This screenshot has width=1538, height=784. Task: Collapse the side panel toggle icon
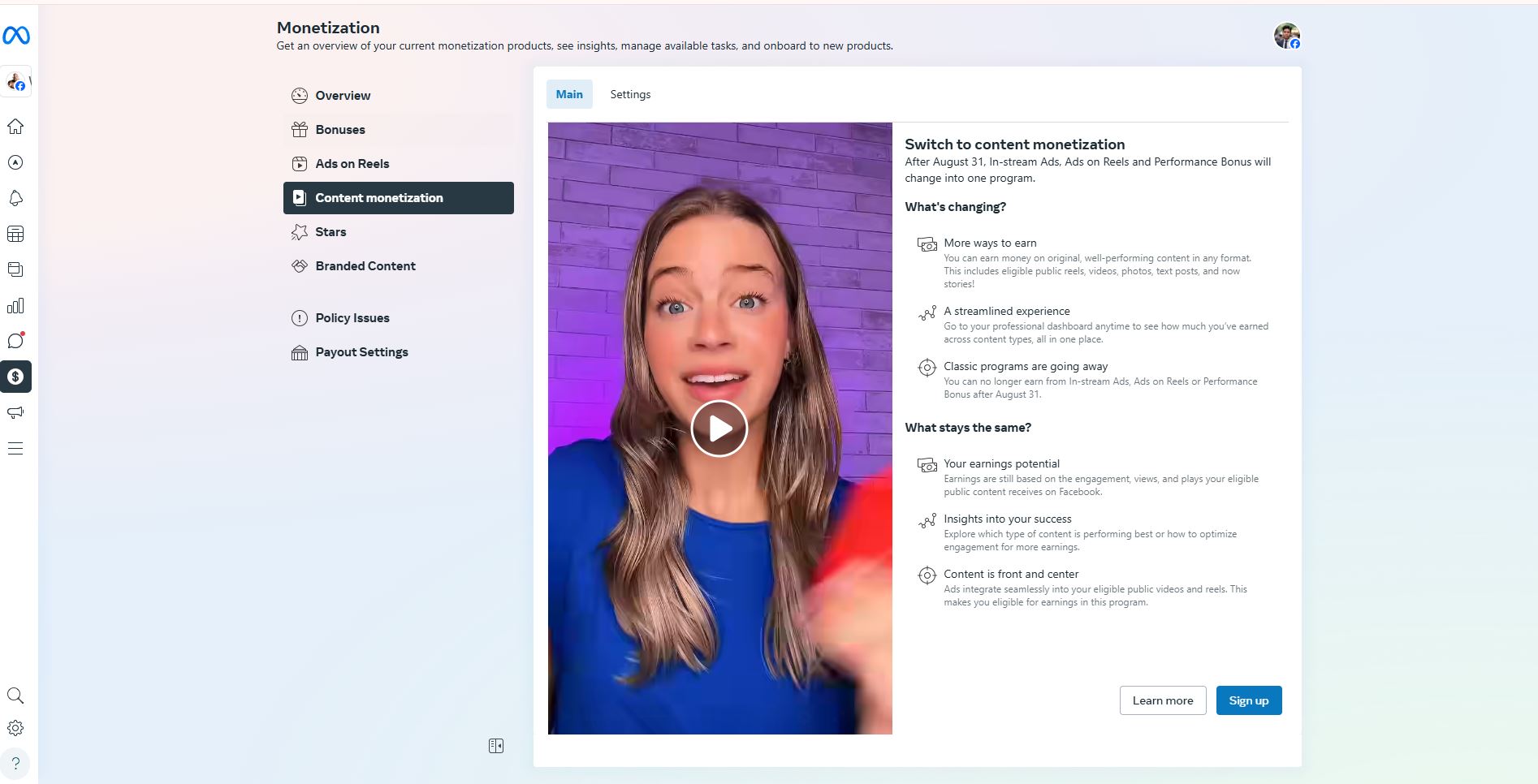point(496,746)
